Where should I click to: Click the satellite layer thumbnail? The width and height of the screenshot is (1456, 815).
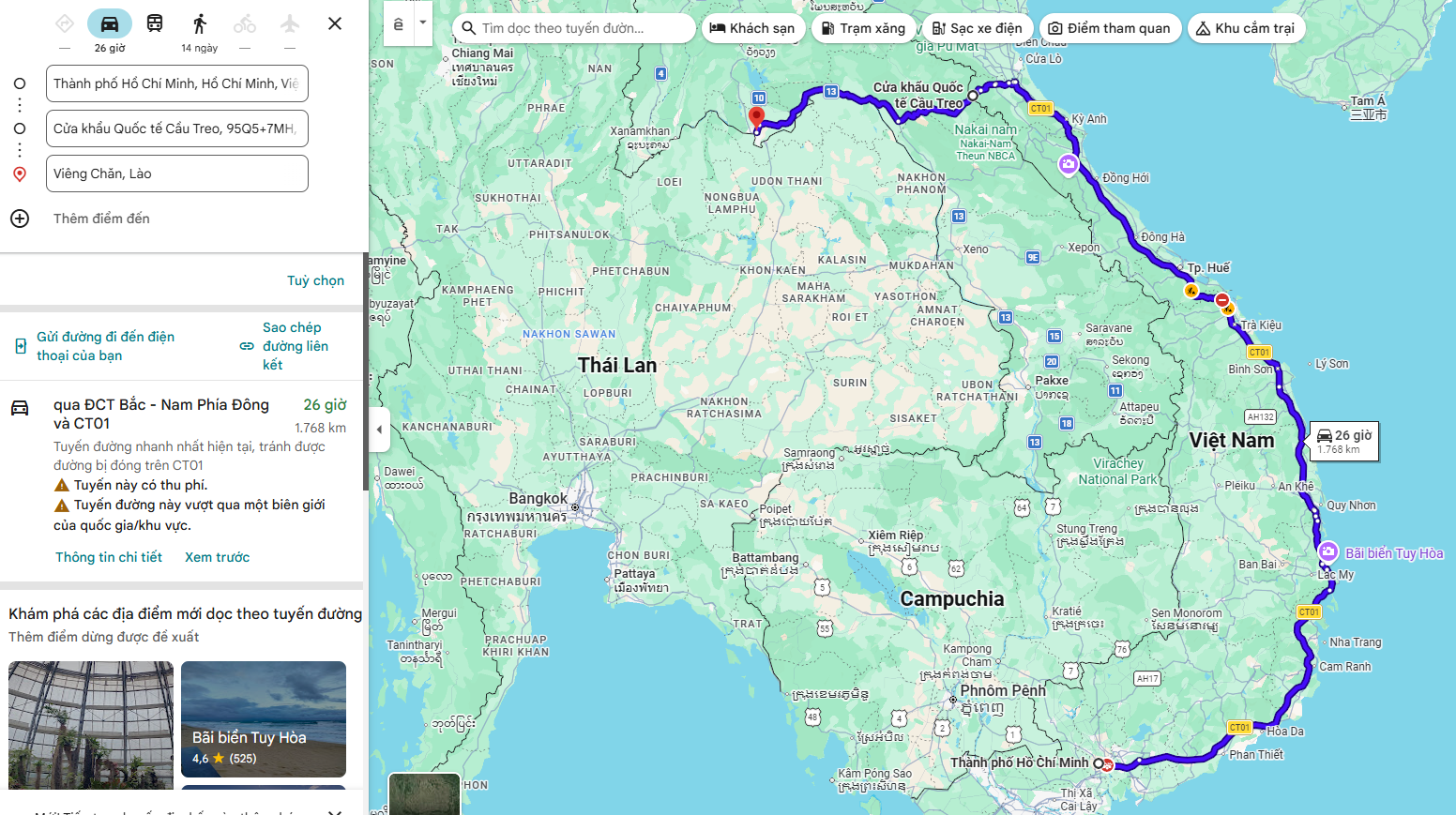tap(424, 793)
